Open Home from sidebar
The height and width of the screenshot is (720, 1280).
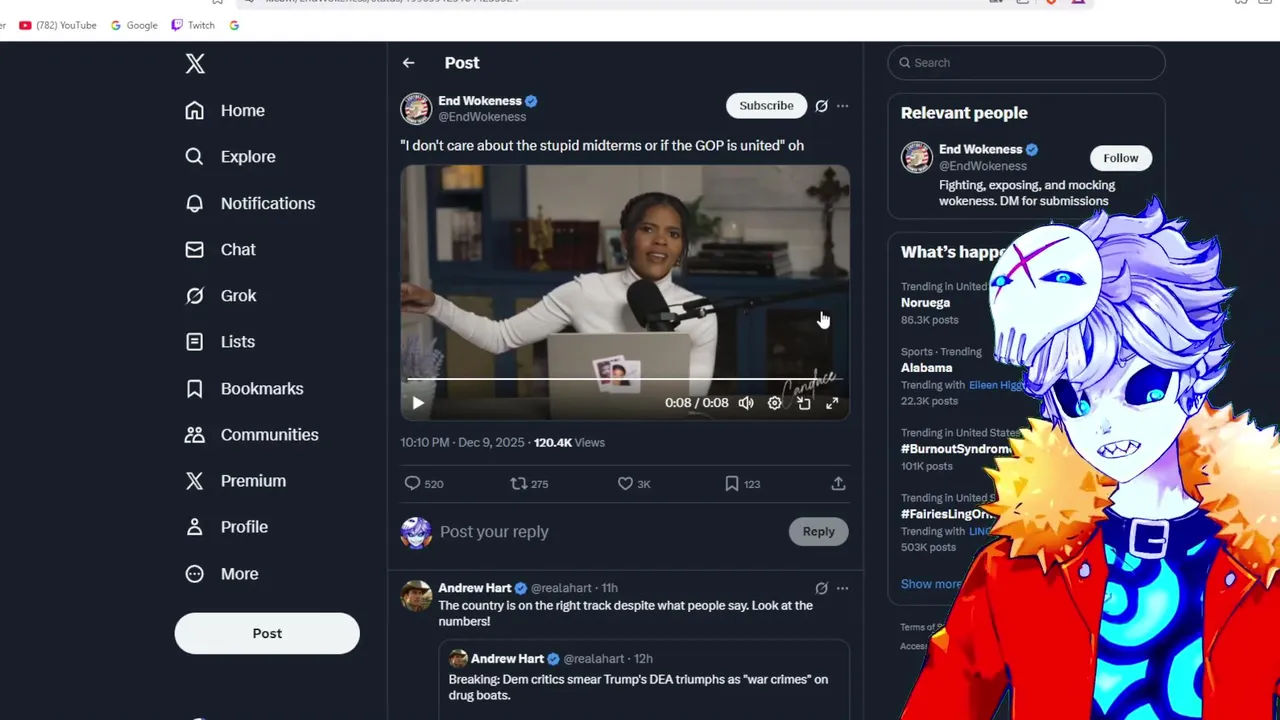225,111
